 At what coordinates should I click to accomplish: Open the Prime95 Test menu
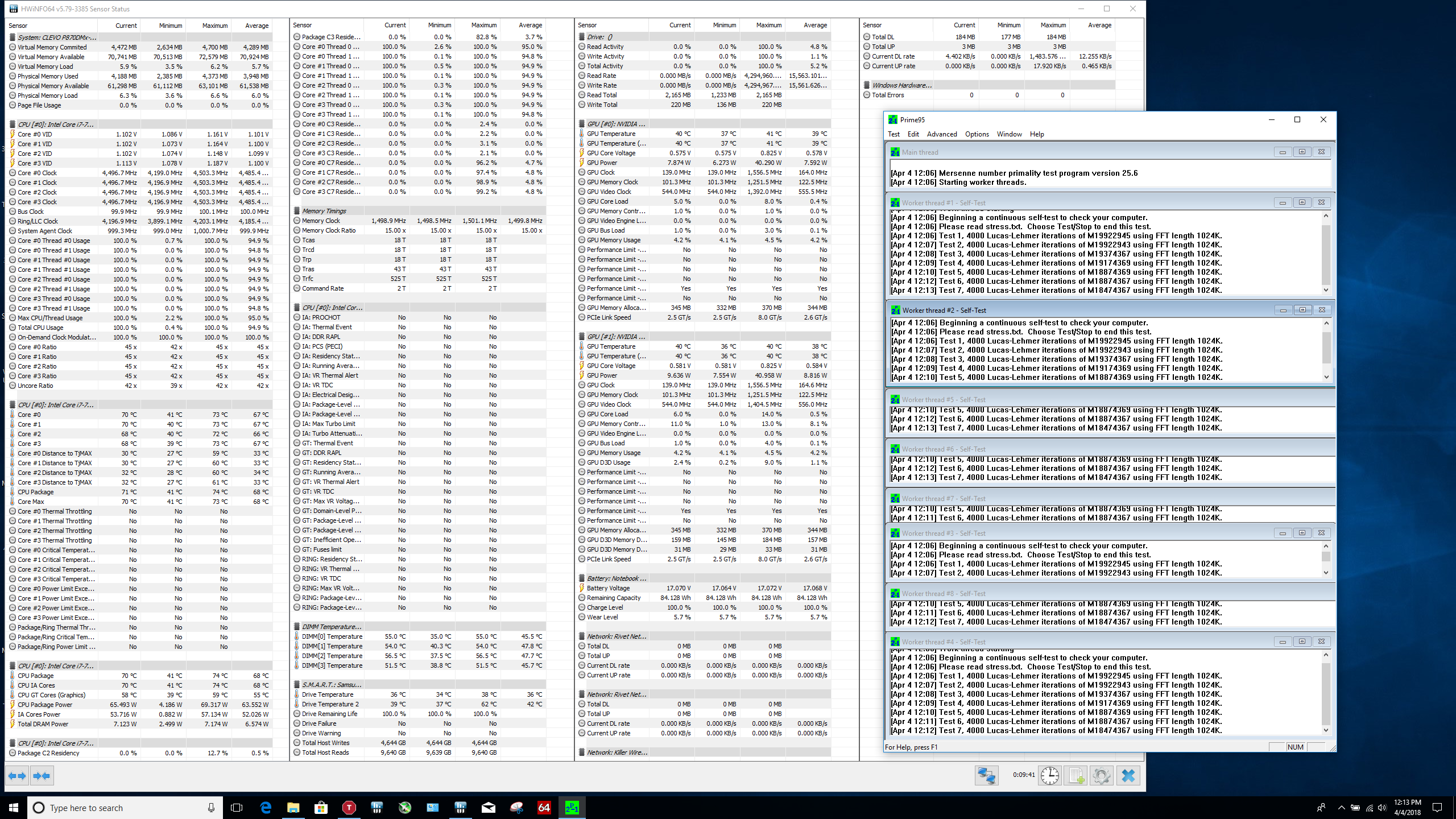tap(894, 134)
